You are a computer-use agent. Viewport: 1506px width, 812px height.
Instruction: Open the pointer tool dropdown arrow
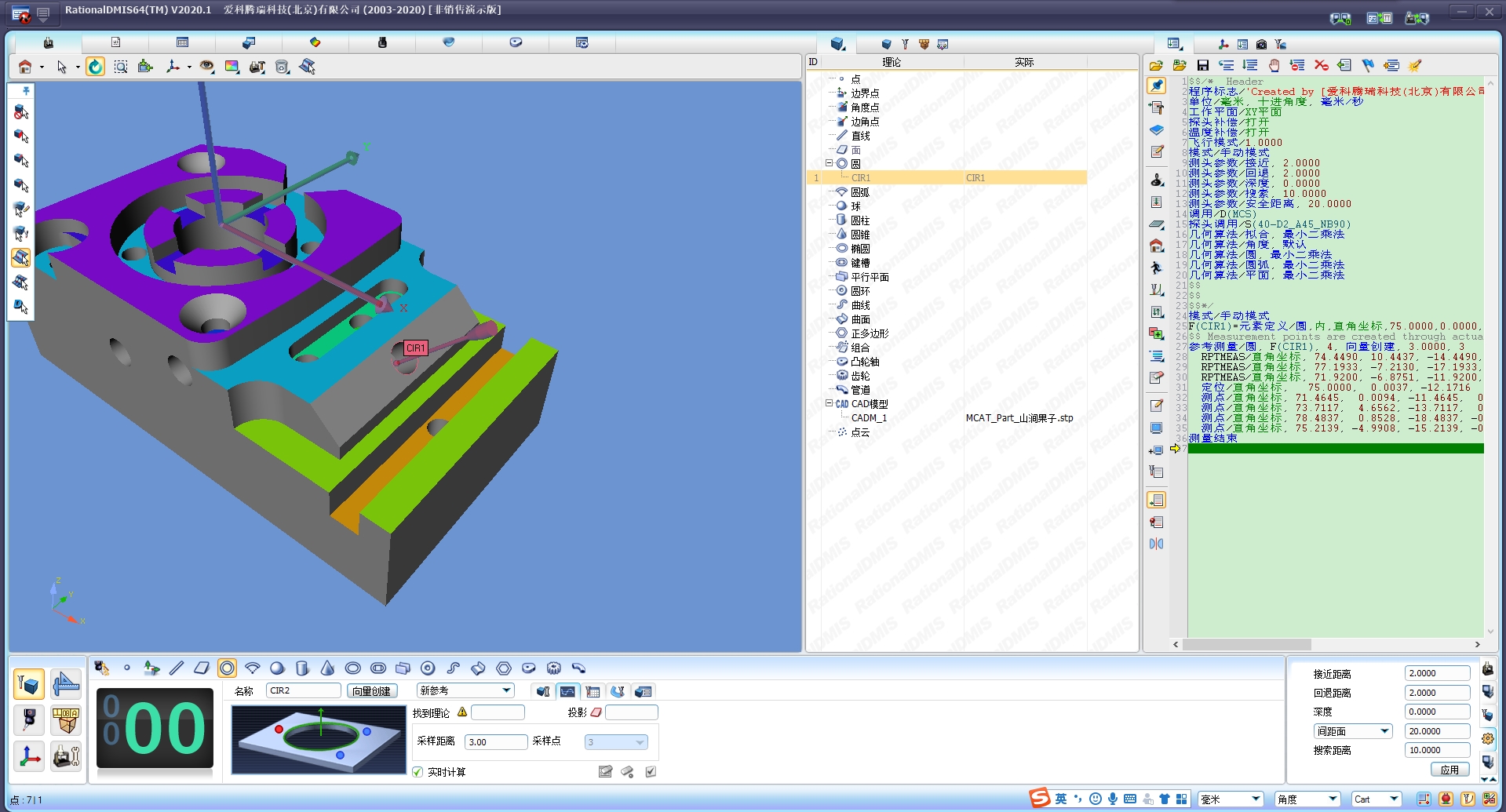coord(78,67)
